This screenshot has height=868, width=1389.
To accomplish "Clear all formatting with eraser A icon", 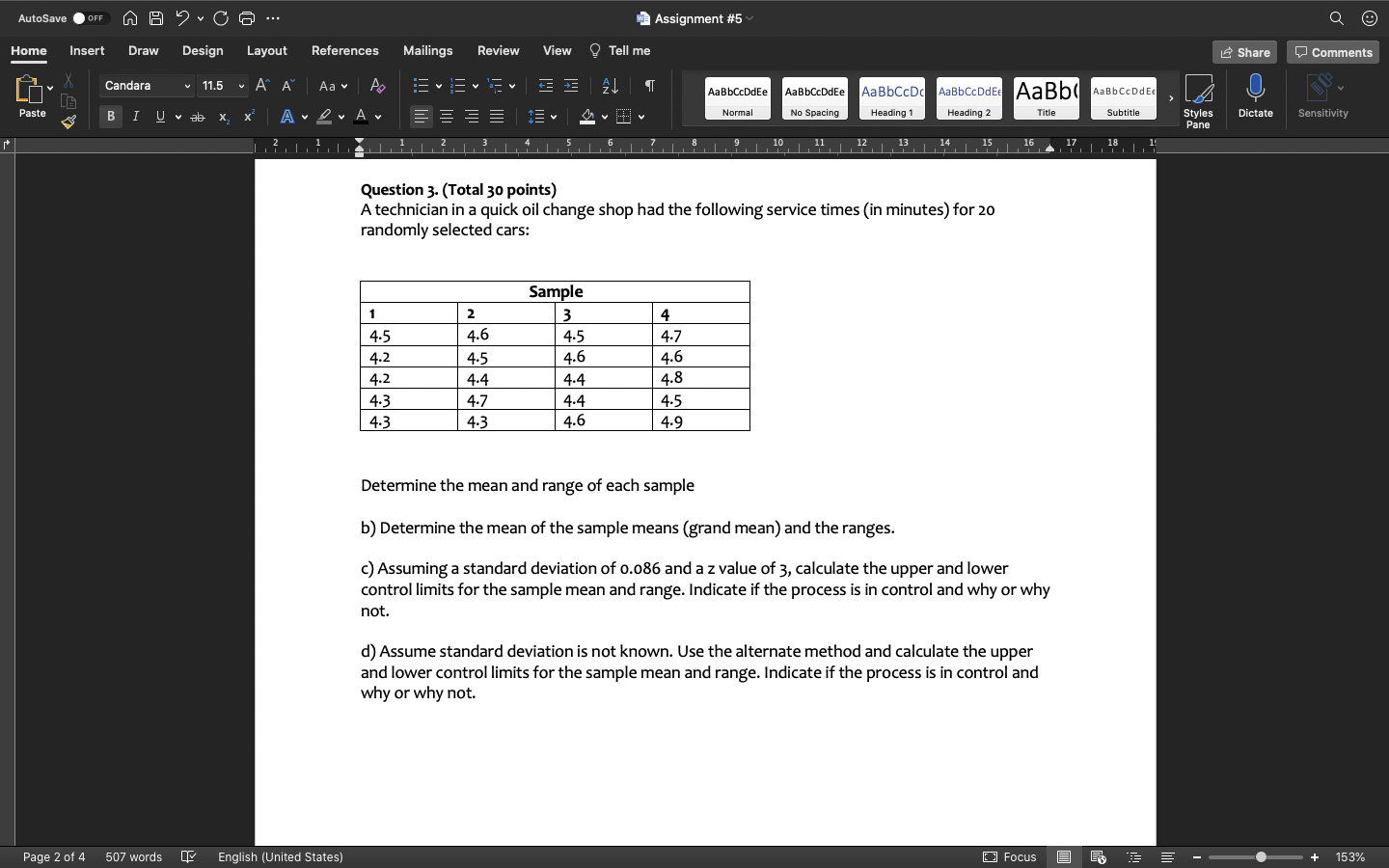I will 378,86.
